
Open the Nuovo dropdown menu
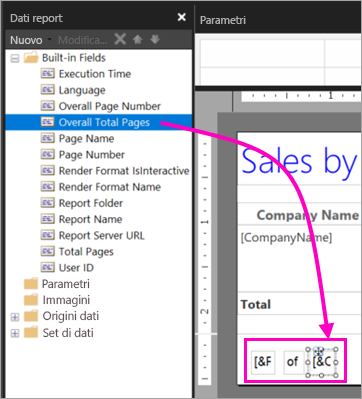point(30,40)
